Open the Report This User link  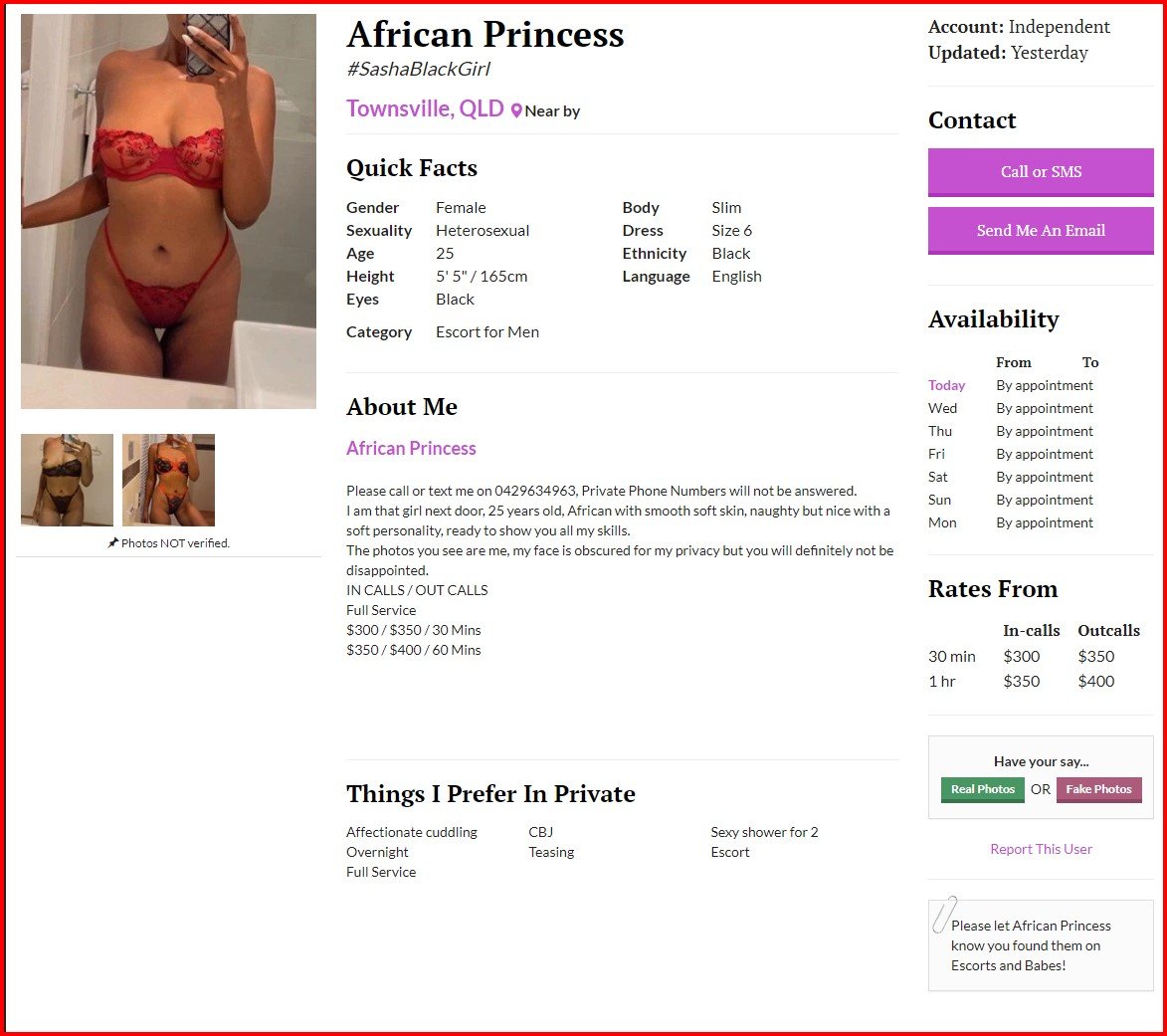tap(1041, 849)
